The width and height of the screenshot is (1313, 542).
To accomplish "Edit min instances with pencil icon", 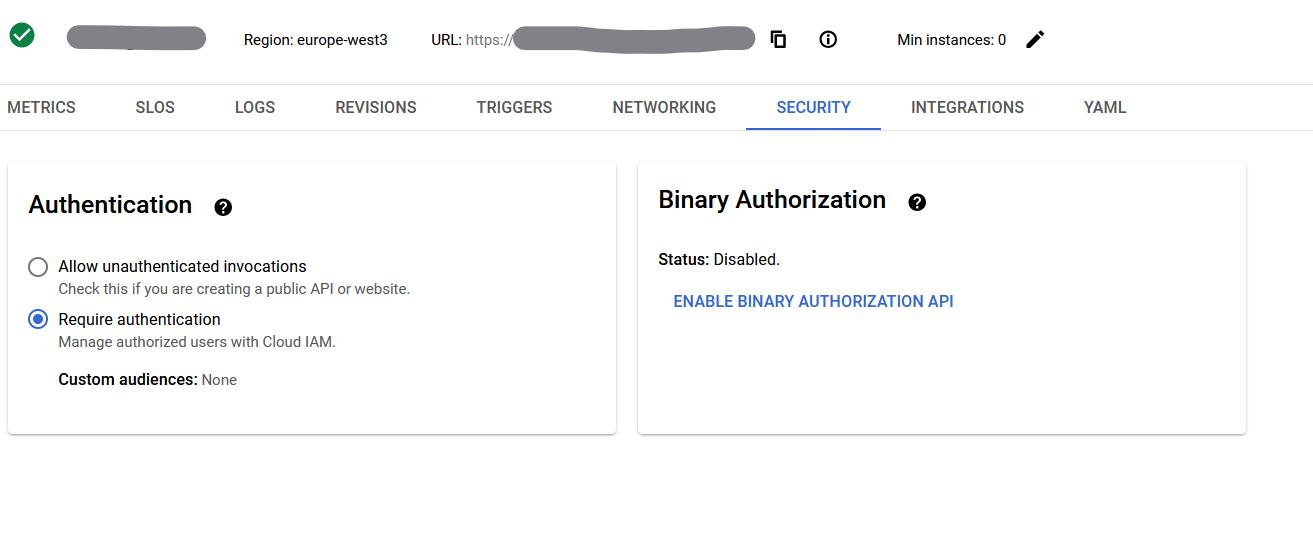I will 1035,40.
